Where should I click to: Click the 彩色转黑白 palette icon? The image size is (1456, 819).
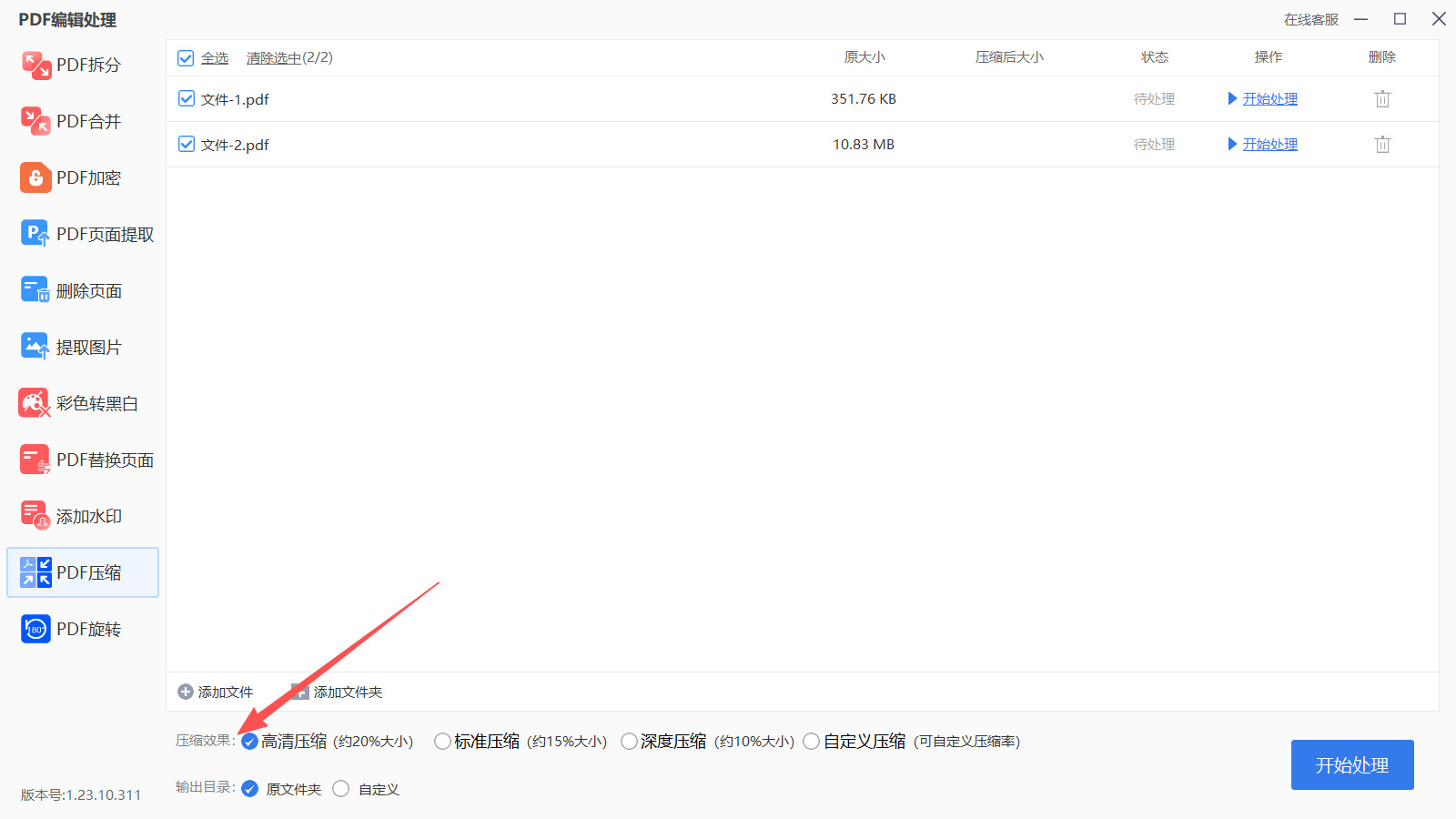coord(35,404)
